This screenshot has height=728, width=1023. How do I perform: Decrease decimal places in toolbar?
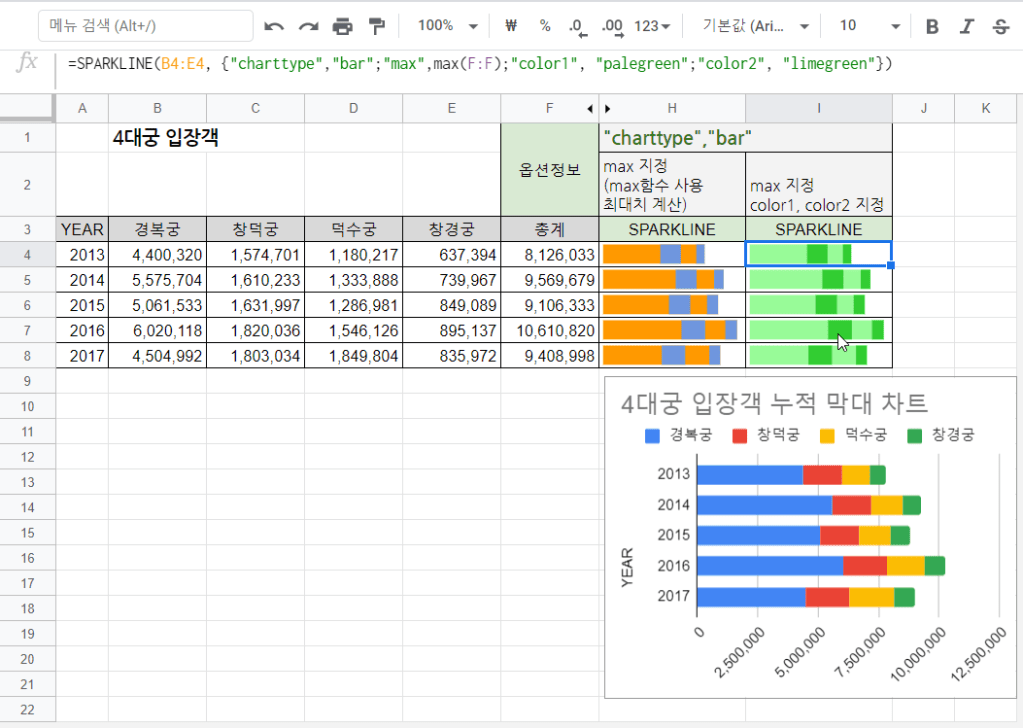click(x=577, y=26)
